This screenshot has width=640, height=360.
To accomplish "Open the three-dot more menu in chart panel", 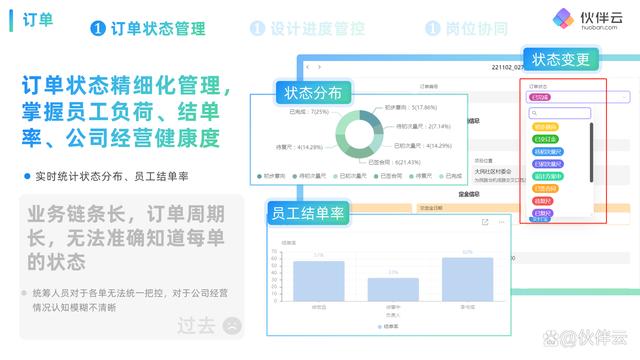I will pos(502,222).
